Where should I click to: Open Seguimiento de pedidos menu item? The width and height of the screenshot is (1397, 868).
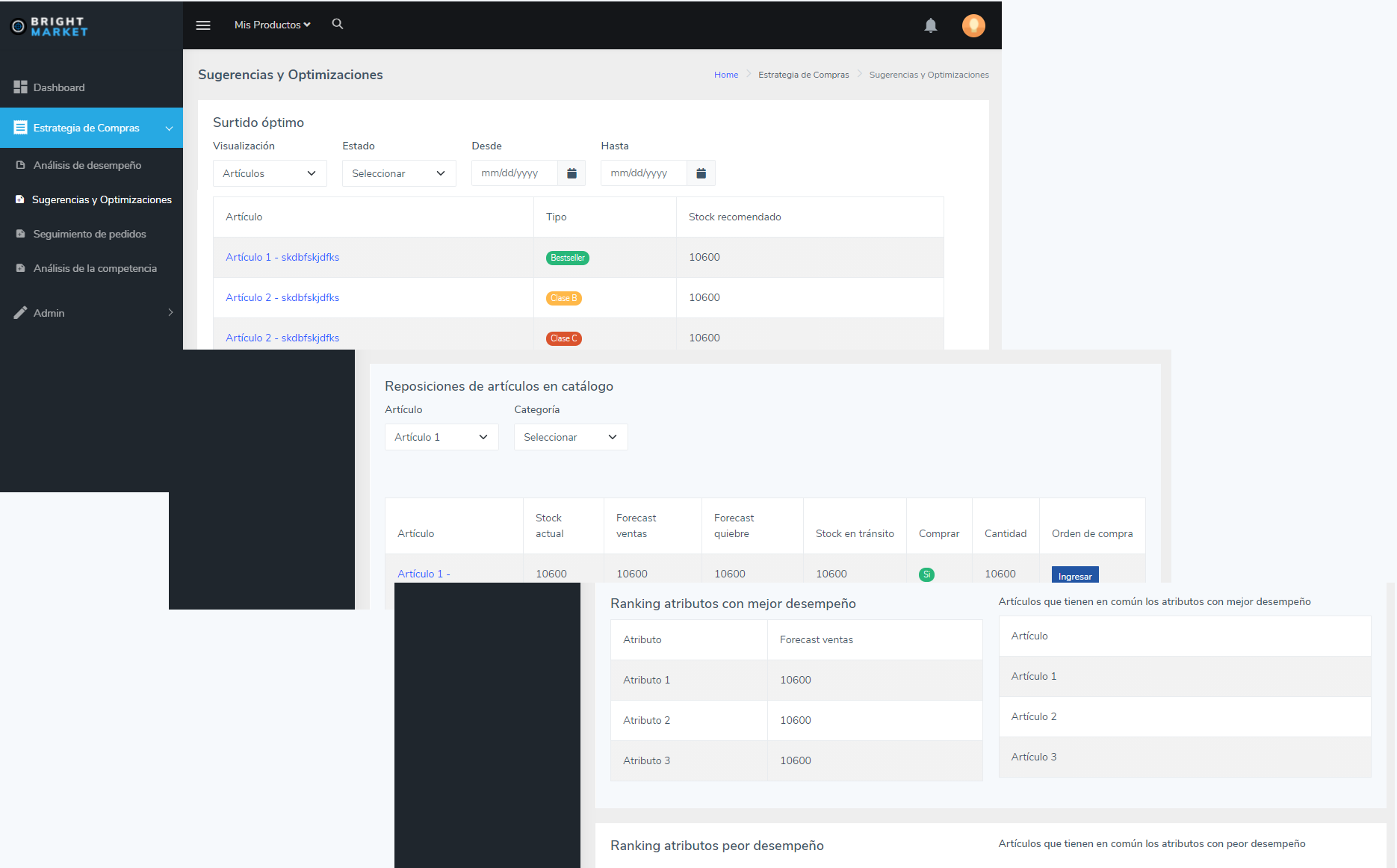tap(91, 234)
